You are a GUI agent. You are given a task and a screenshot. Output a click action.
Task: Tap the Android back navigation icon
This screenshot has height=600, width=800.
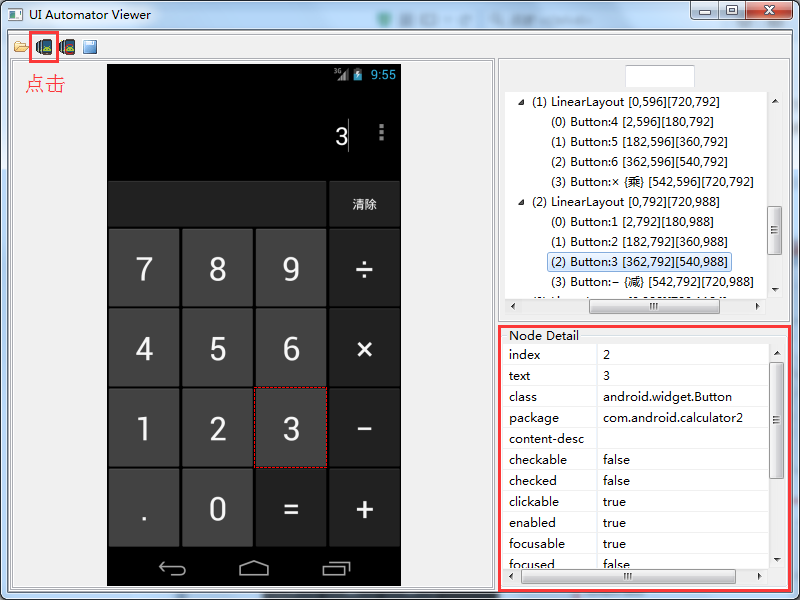coord(172,568)
